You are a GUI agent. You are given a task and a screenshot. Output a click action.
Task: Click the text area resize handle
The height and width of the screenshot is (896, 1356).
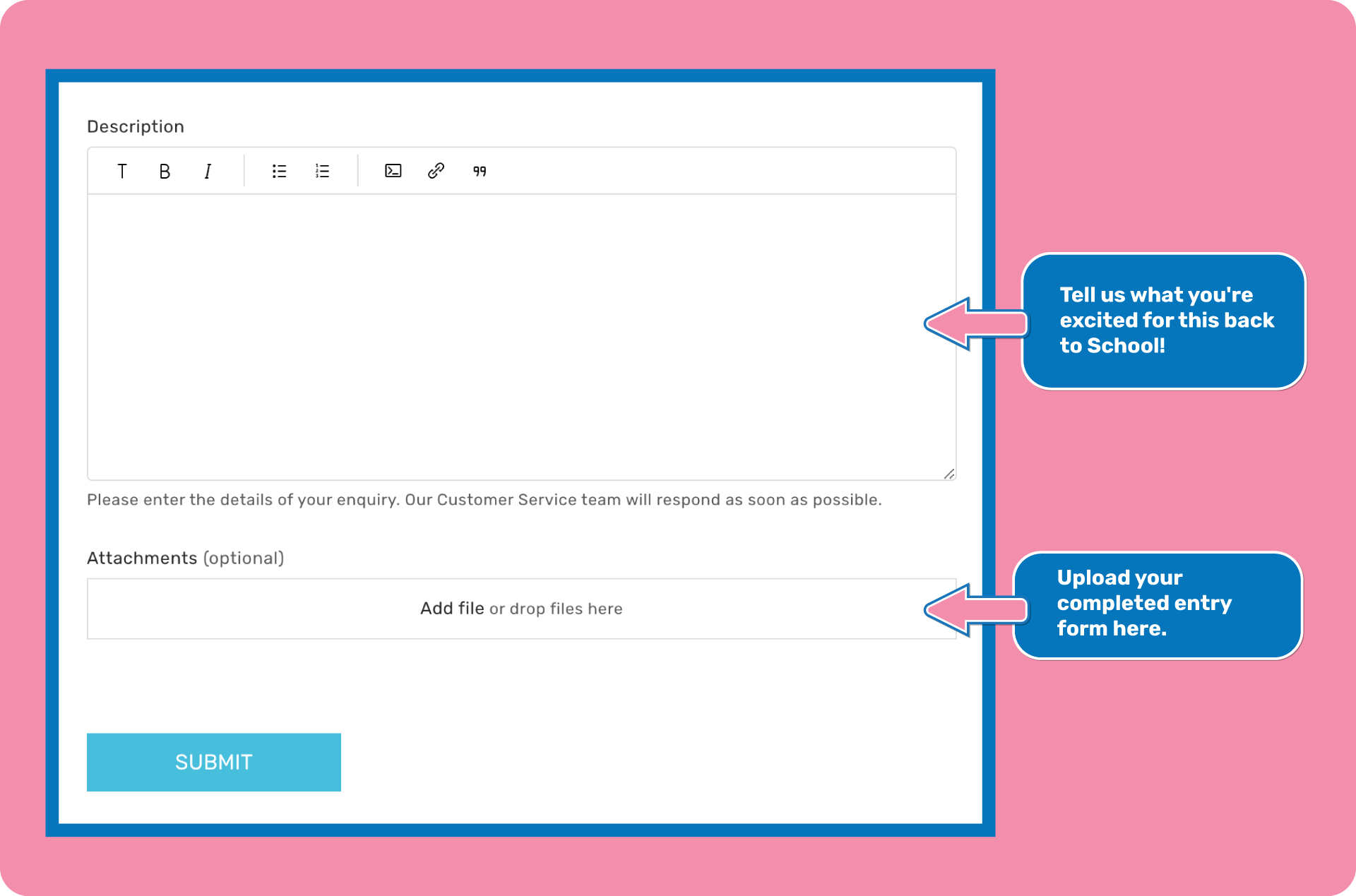[x=949, y=474]
